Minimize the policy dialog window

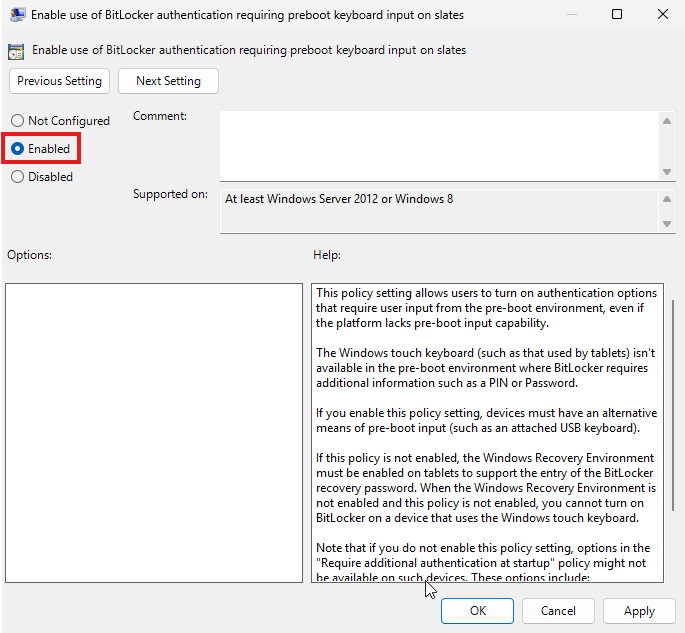pos(572,14)
